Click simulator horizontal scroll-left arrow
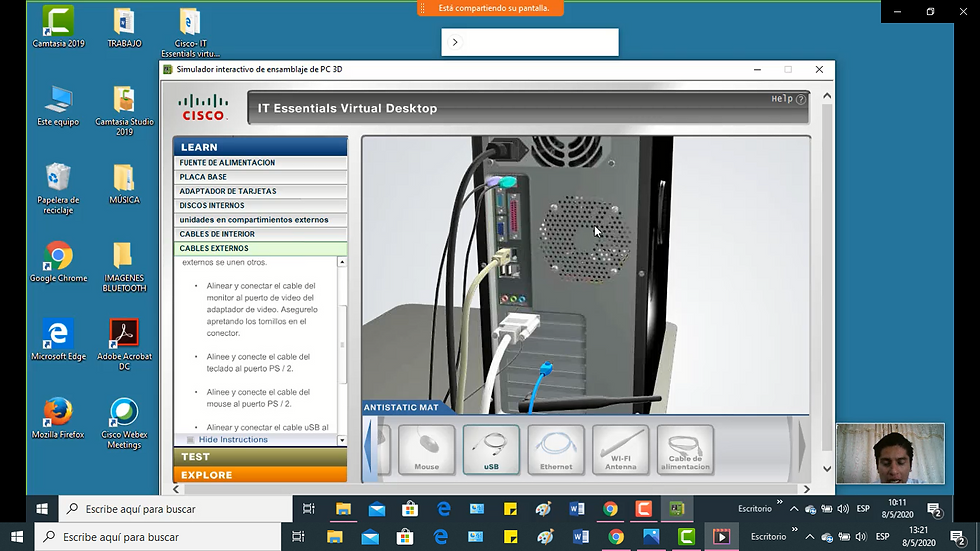 click(176, 489)
